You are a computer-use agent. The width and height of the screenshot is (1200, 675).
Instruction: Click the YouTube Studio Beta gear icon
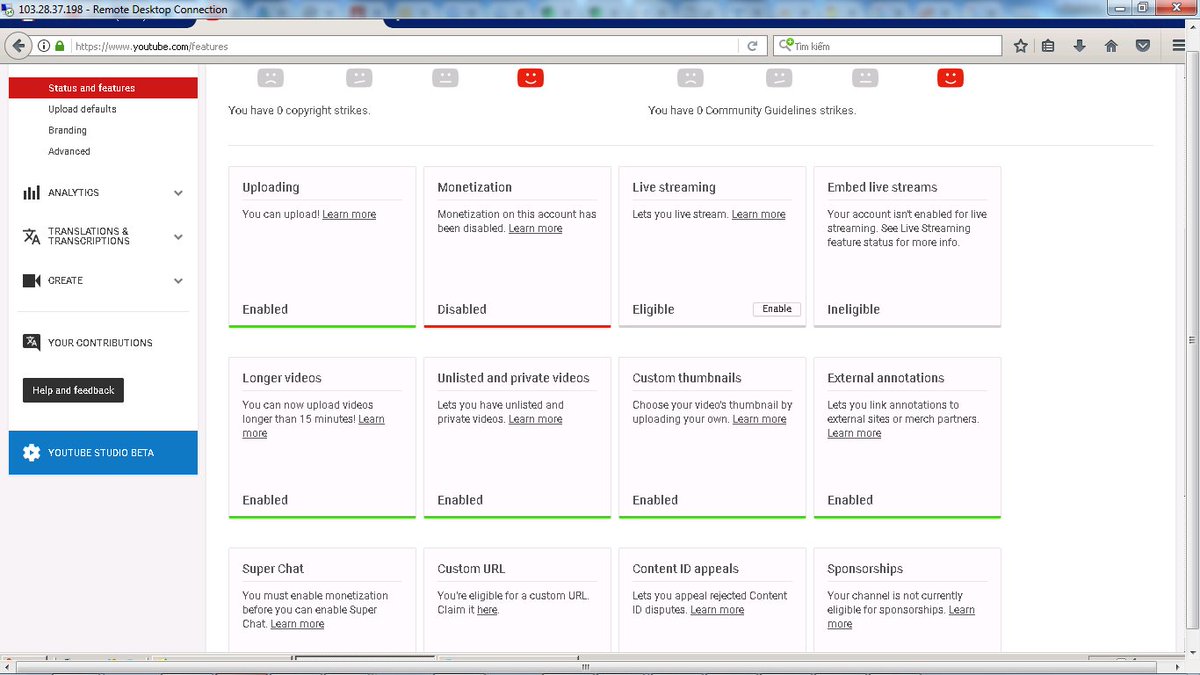click(31, 453)
